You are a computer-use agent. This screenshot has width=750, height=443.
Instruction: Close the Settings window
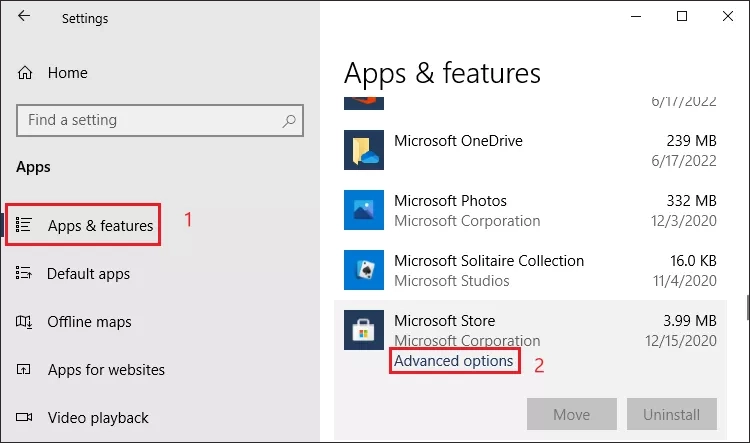pos(728,16)
